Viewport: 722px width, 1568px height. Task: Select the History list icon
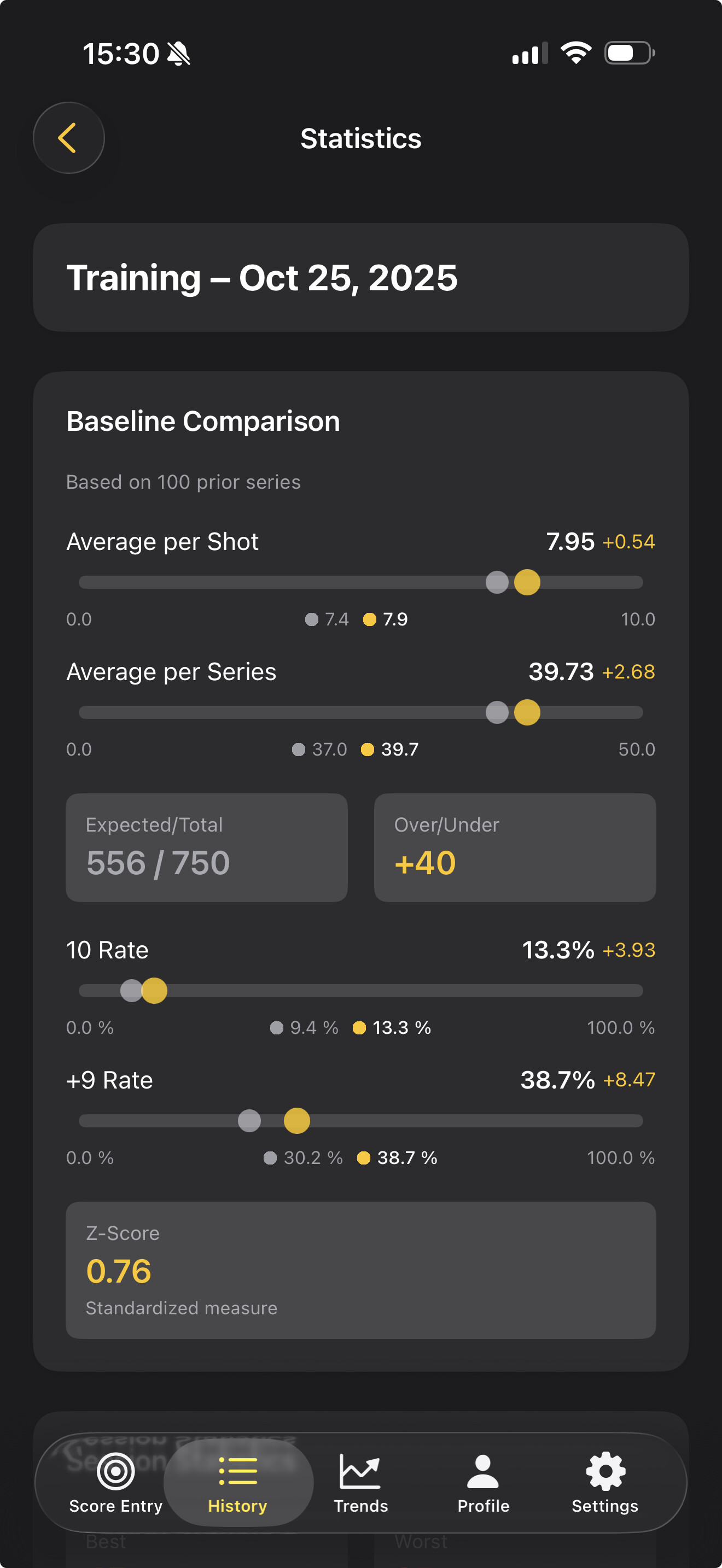[x=237, y=1472]
